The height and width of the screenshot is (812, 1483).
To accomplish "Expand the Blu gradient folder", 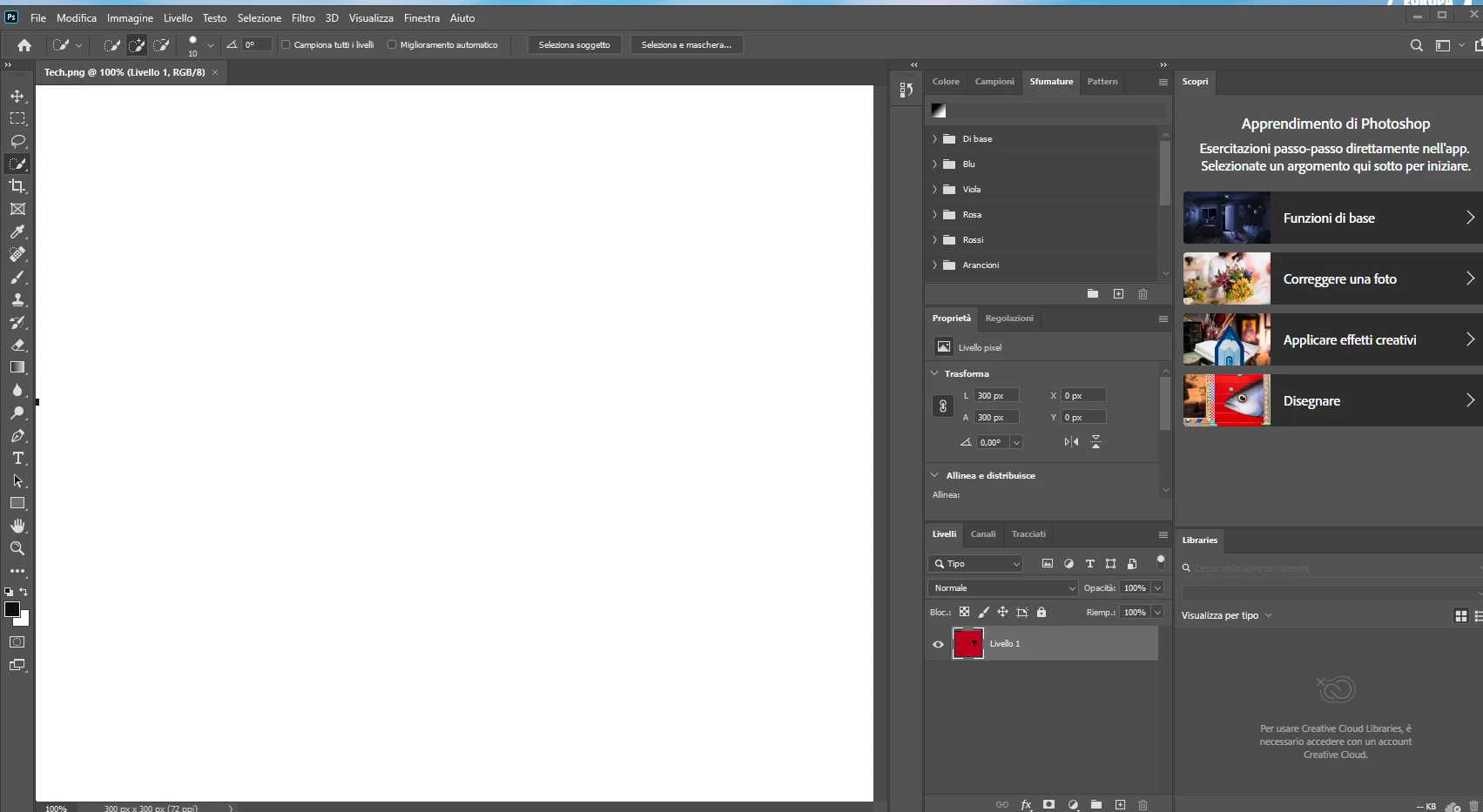I will 934,164.
